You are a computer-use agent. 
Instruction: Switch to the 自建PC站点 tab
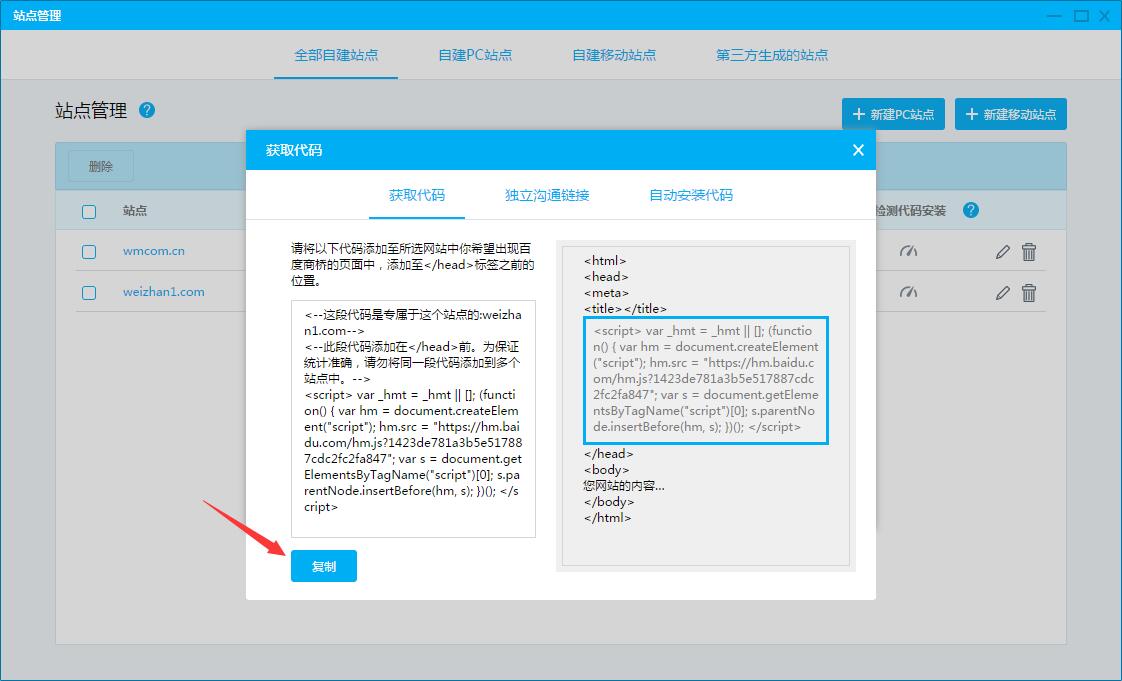[x=474, y=56]
